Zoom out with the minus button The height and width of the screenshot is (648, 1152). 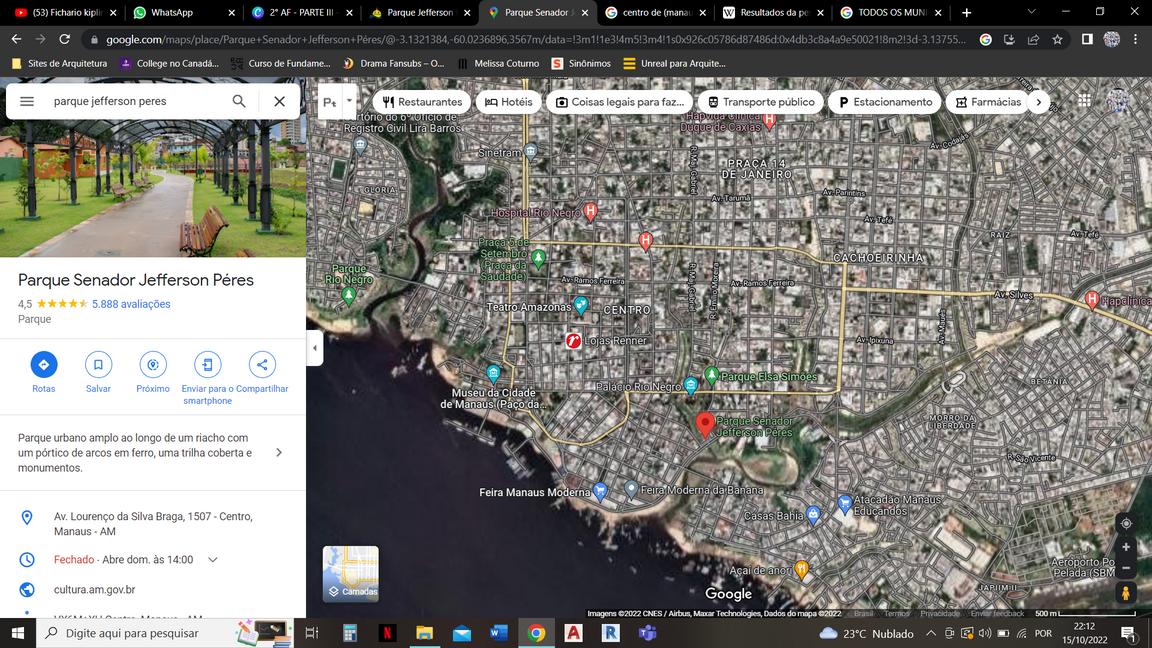click(1126, 568)
